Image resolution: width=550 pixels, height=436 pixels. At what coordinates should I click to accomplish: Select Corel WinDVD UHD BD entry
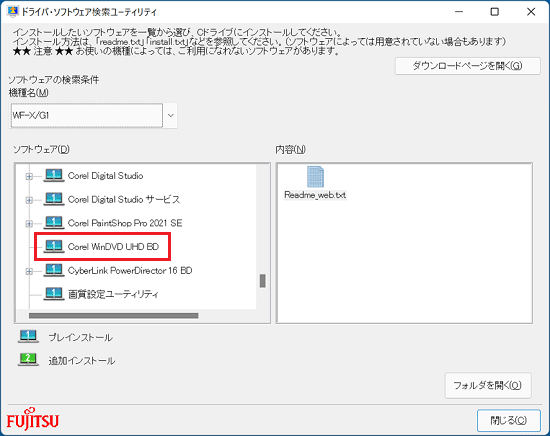click(x=113, y=247)
